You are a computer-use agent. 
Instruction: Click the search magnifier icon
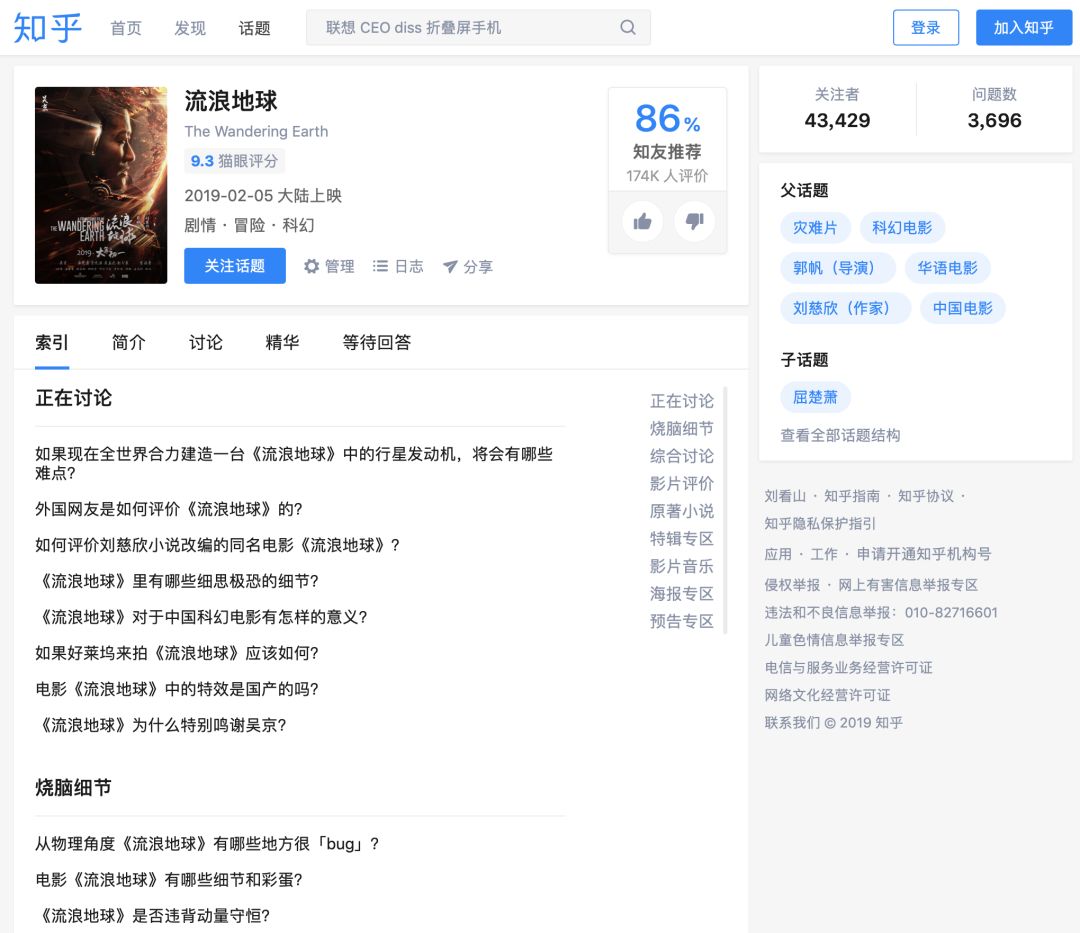click(x=627, y=28)
